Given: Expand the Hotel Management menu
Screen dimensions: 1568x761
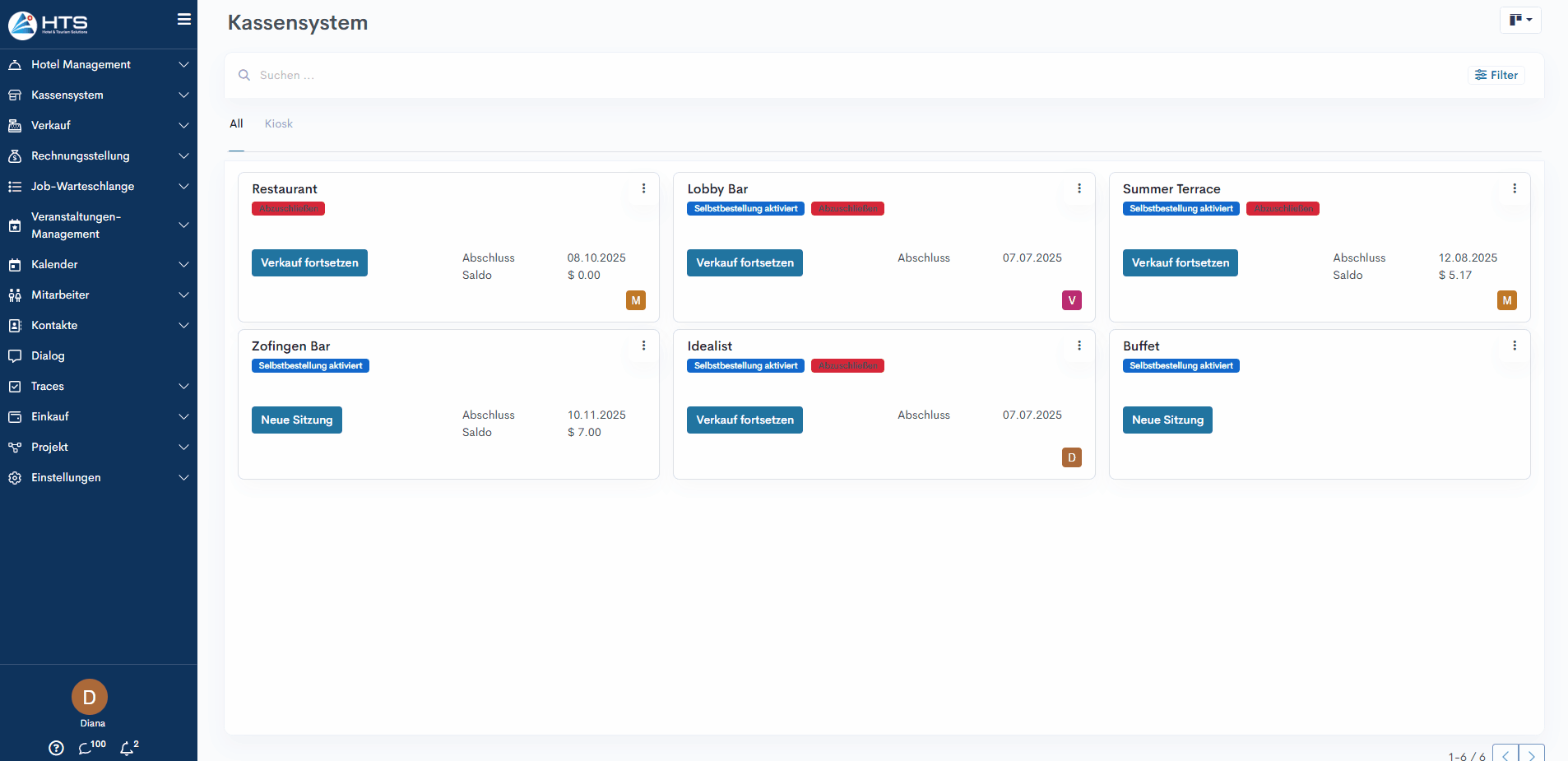Looking at the screenshot, I should coord(99,64).
